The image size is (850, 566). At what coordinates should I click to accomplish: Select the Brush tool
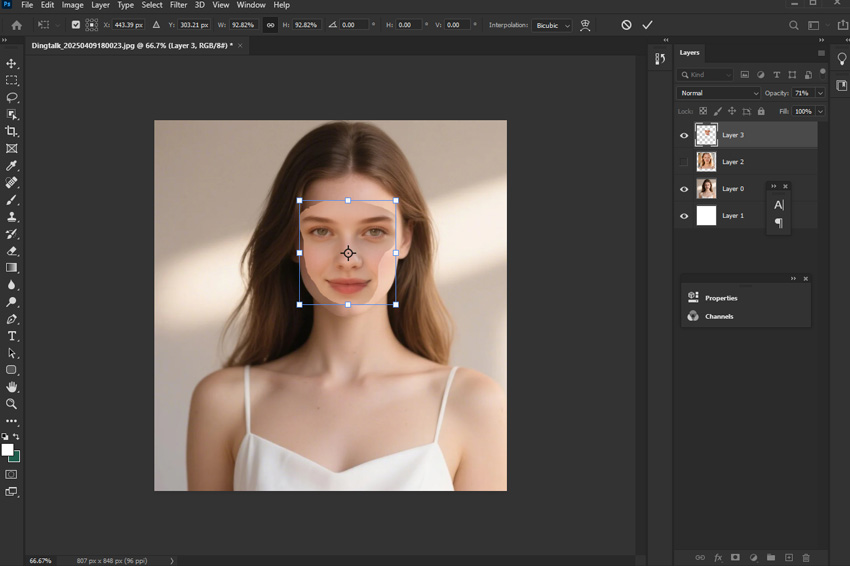pyautogui.click(x=11, y=200)
